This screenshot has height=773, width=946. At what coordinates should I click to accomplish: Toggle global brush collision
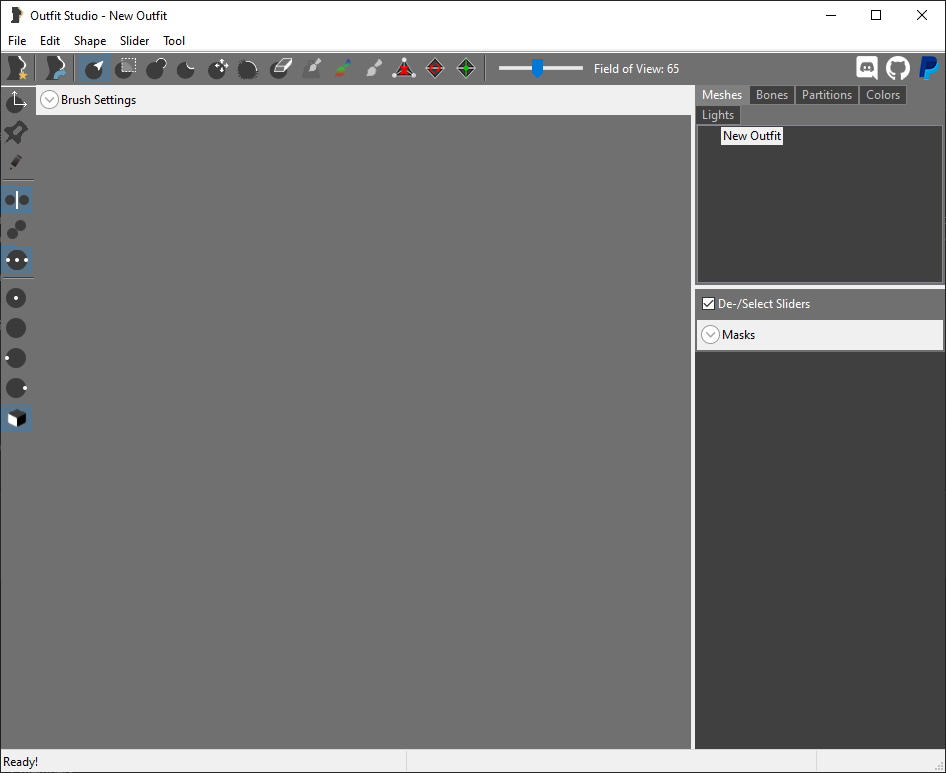coord(16,260)
